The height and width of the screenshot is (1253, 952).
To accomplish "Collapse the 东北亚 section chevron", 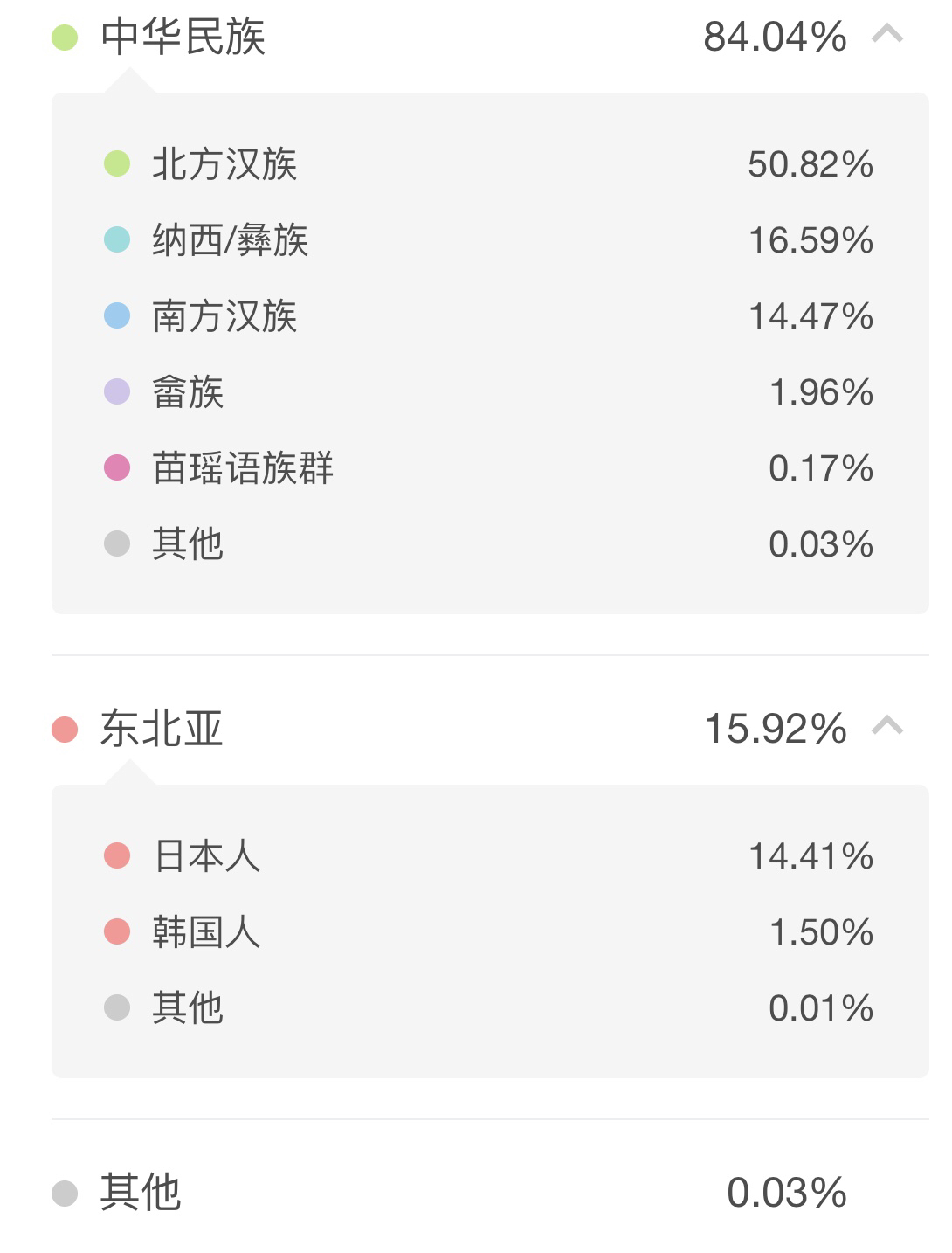I will pos(887,726).
